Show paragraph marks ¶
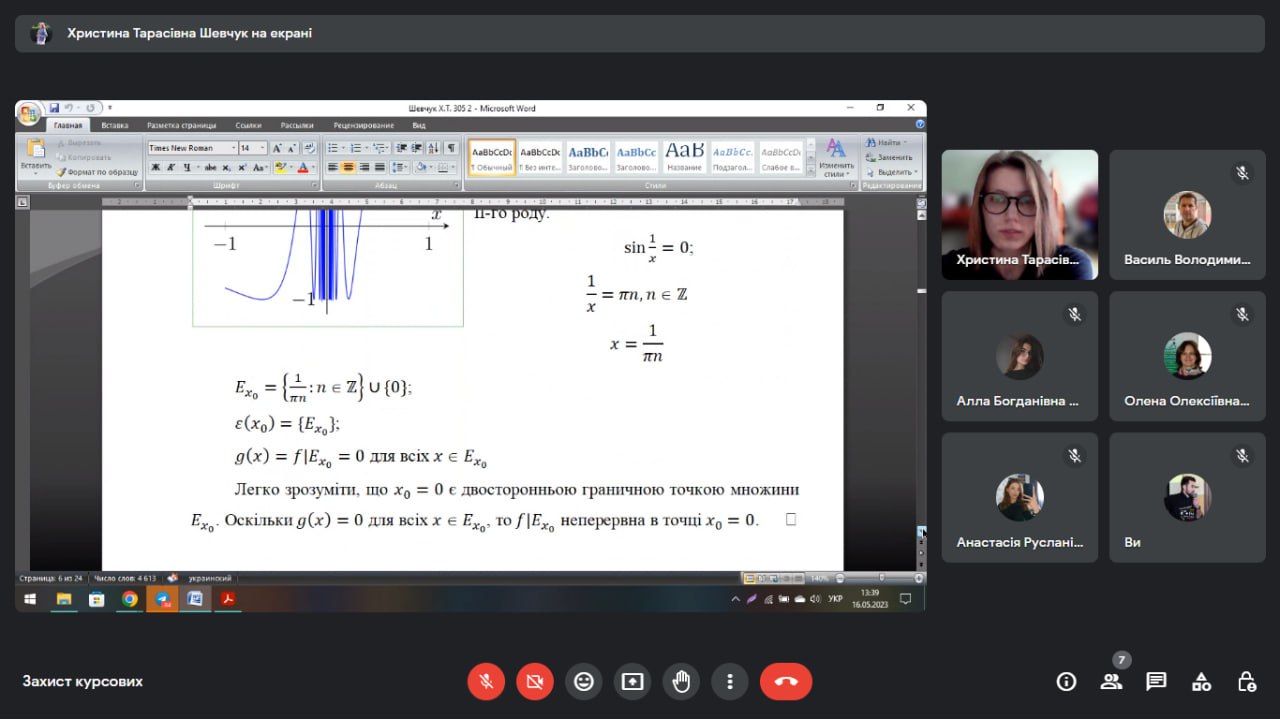This screenshot has height=719, width=1280. click(x=451, y=148)
